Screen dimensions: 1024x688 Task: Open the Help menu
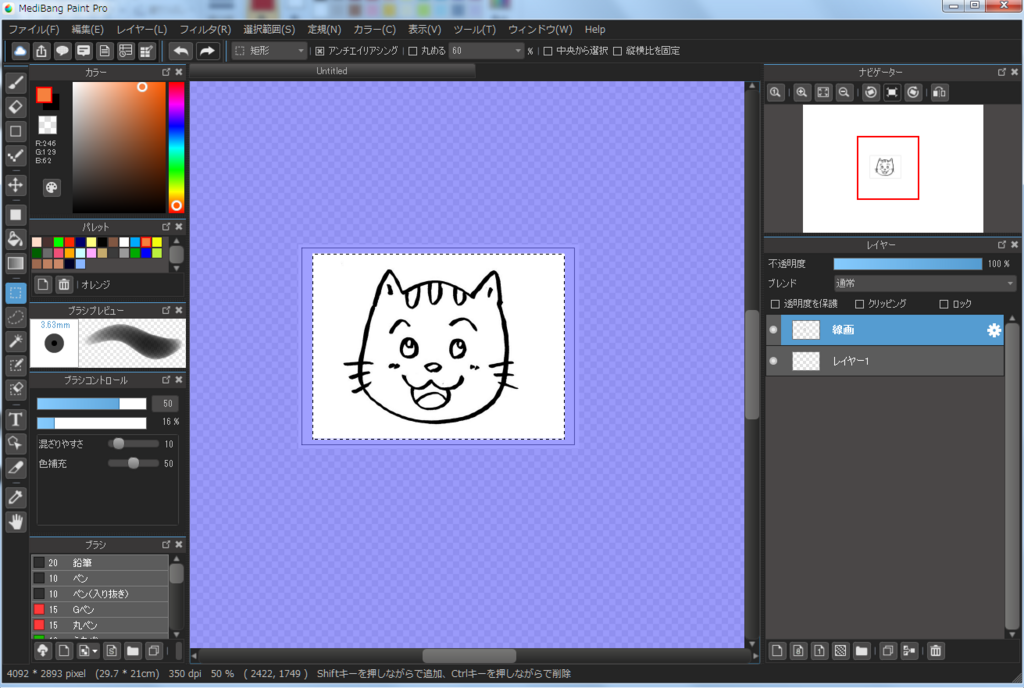coord(594,29)
